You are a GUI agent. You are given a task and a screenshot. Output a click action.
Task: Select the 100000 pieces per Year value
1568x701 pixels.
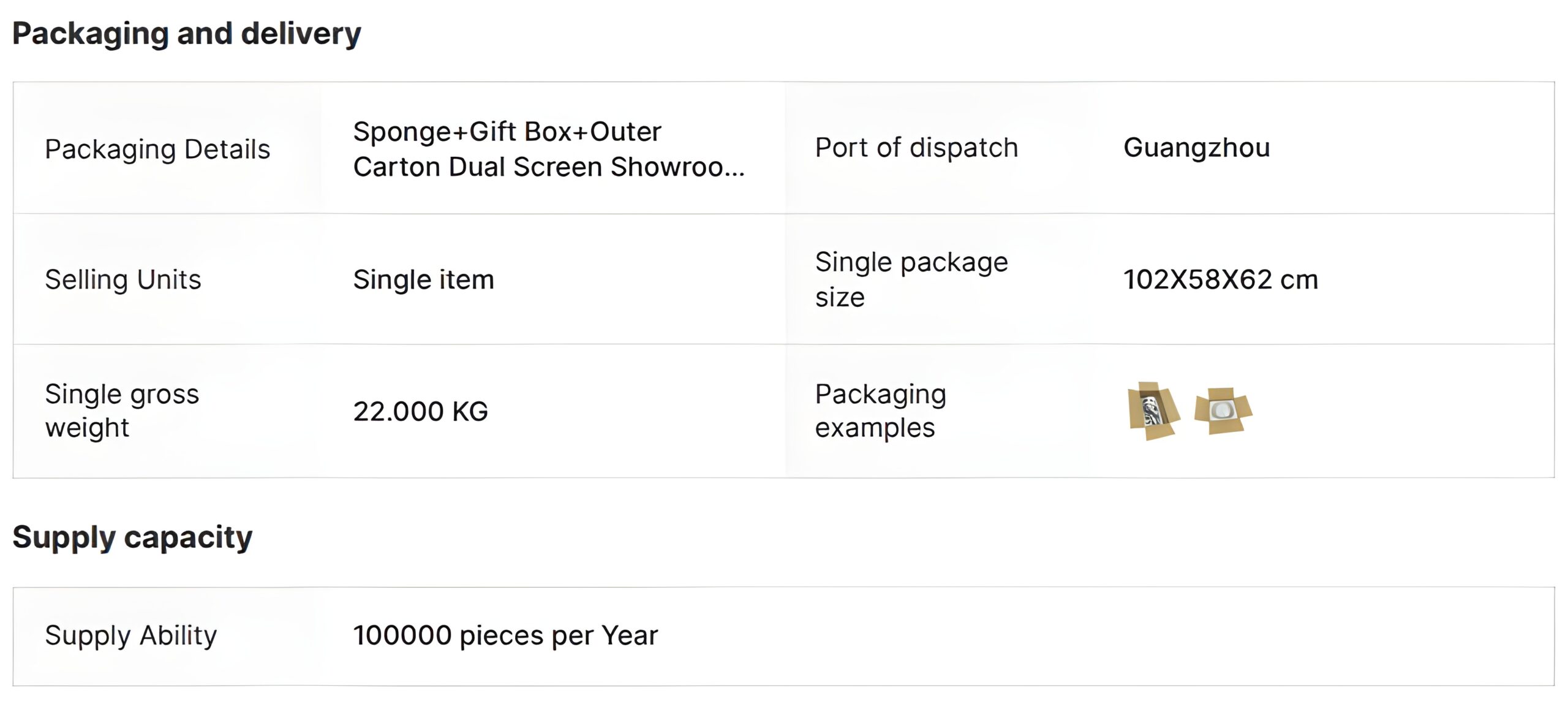click(x=505, y=635)
